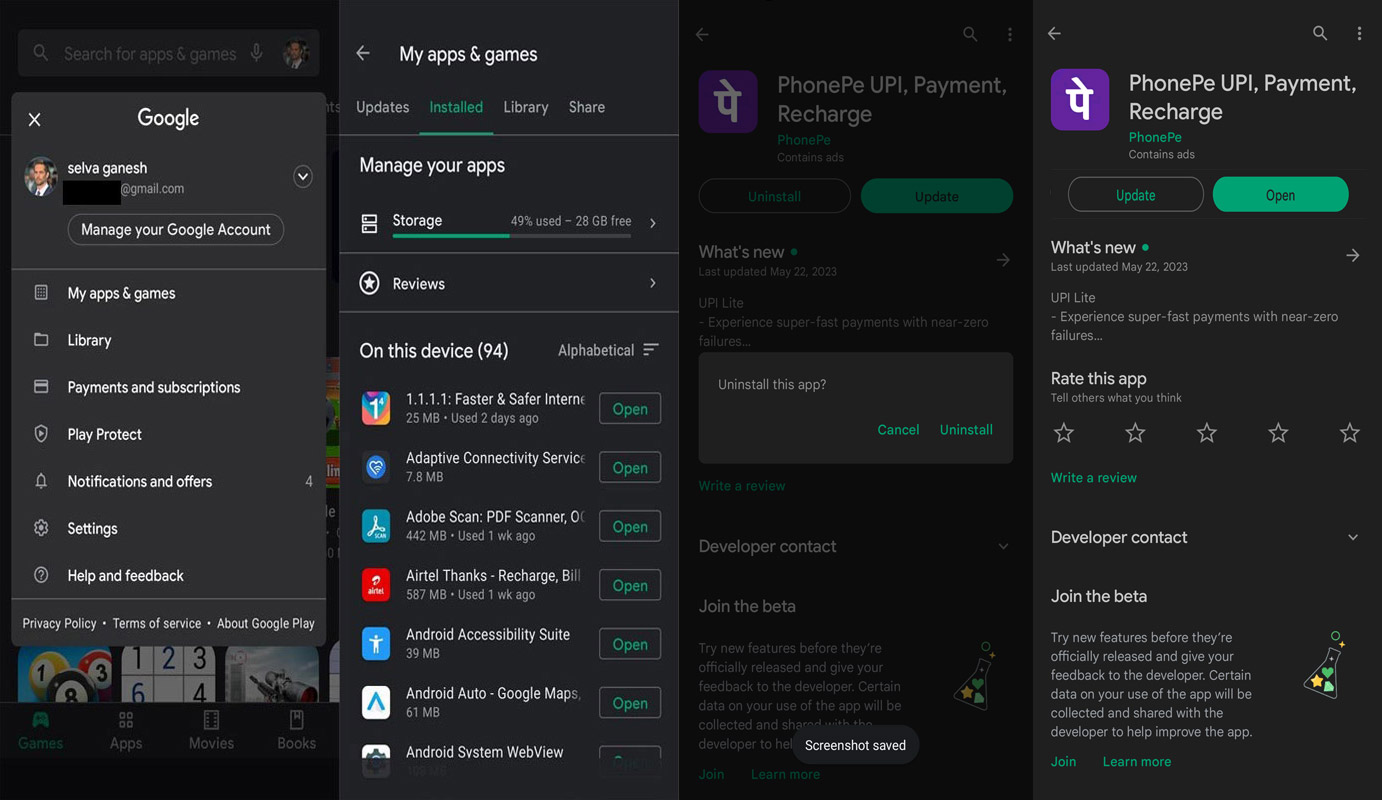Viewport: 1382px width, 800px height.
Task: Select the Library tab in My apps
Action: (526, 107)
